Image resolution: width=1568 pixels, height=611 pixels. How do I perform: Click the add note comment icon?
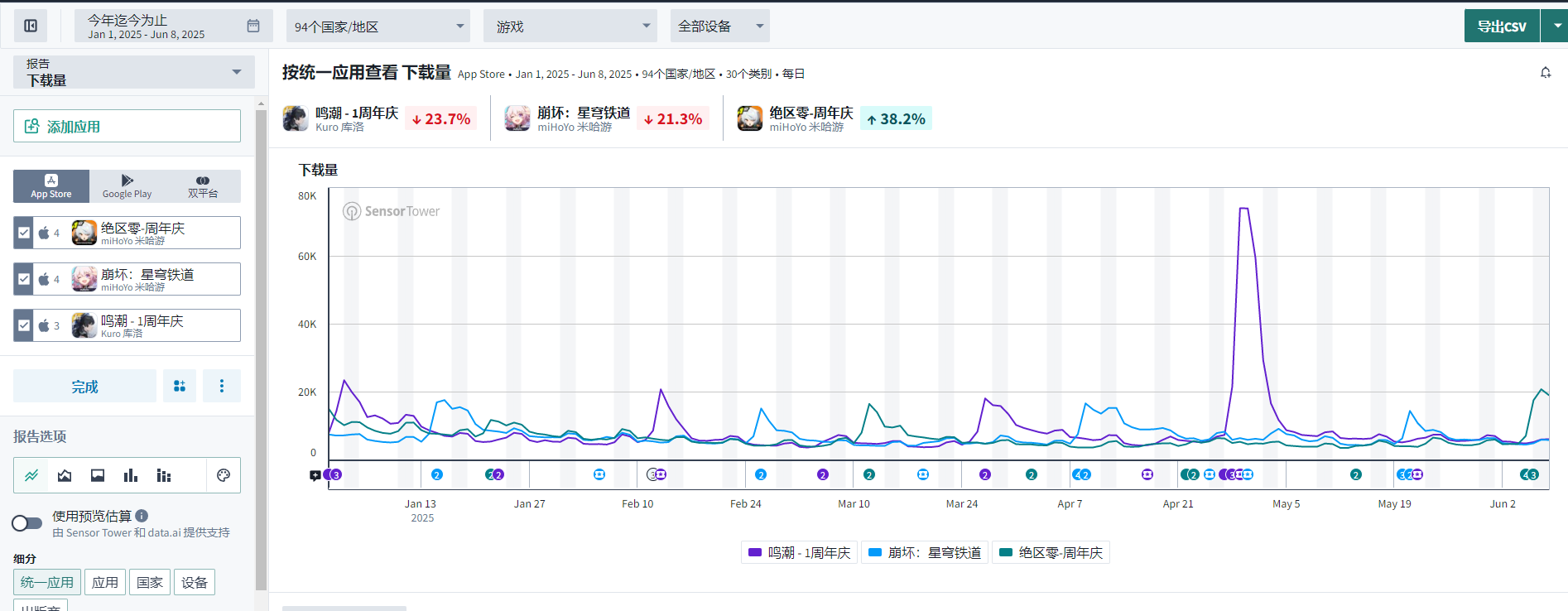(x=315, y=475)
